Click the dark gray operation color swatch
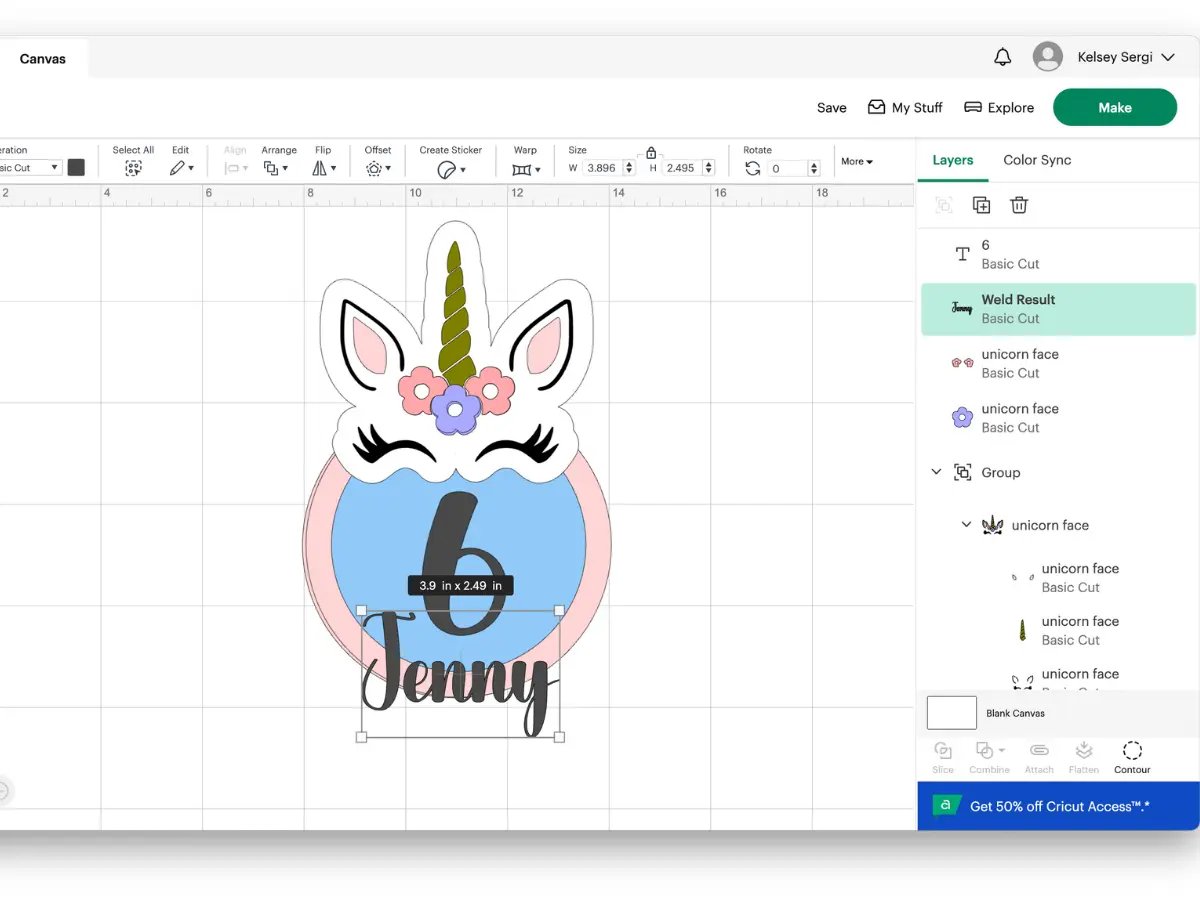1200x900 pixels. pyautogui.click(x=76, y=168)
